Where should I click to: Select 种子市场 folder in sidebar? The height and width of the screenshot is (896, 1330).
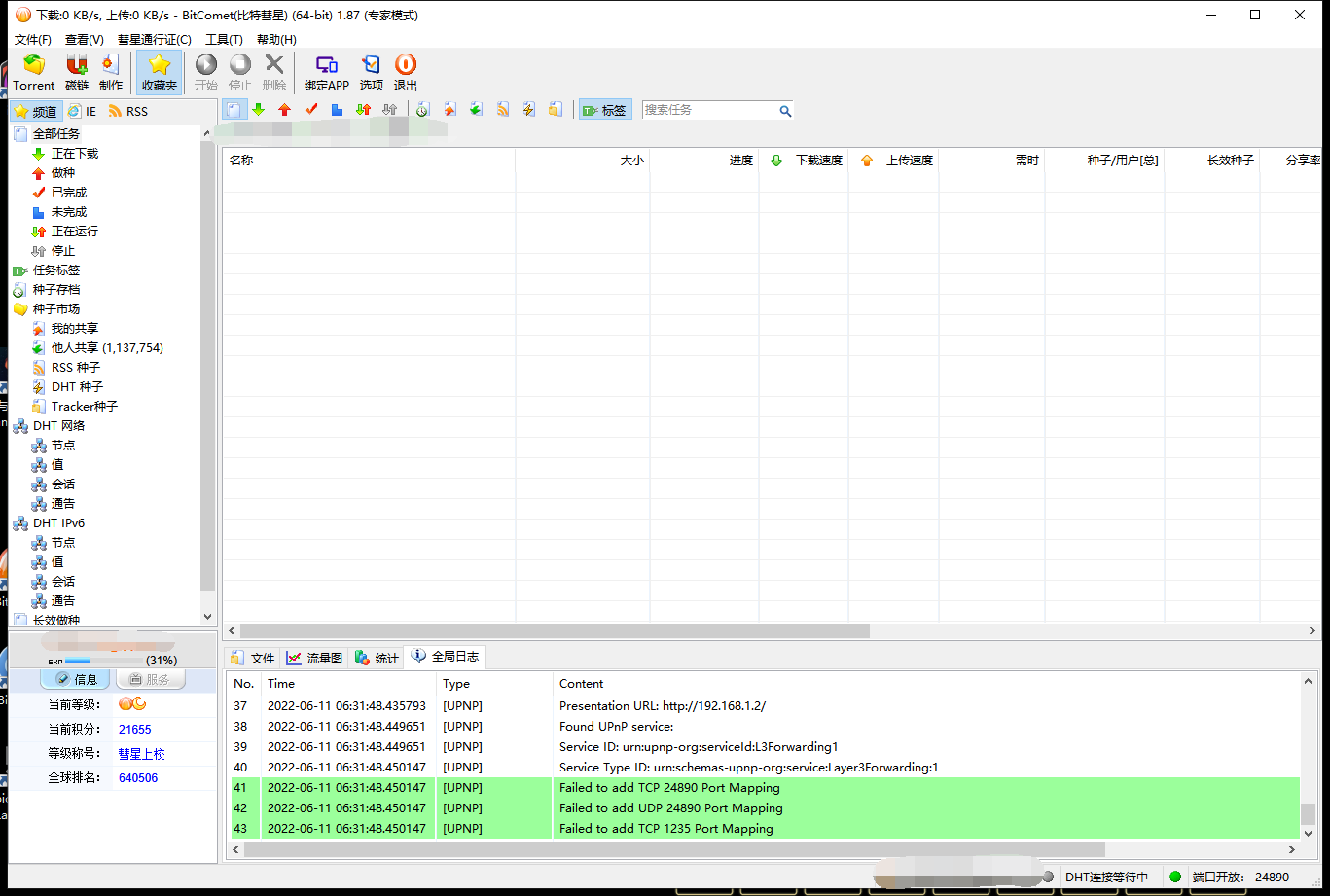tap(55, 309)
